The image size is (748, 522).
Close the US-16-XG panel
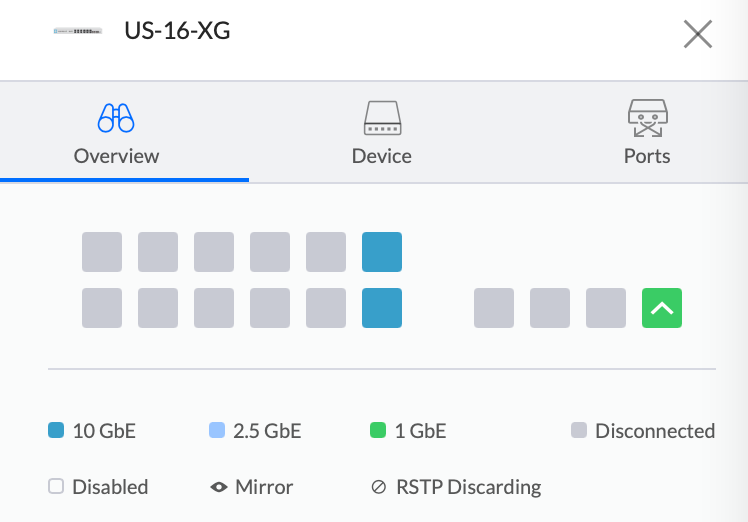[x=697, y=34]
